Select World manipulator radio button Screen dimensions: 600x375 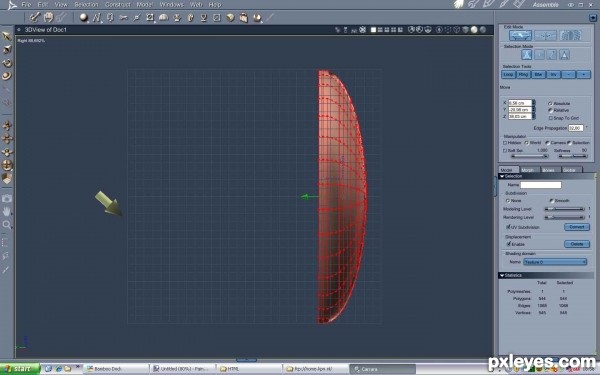coord(527,143)
